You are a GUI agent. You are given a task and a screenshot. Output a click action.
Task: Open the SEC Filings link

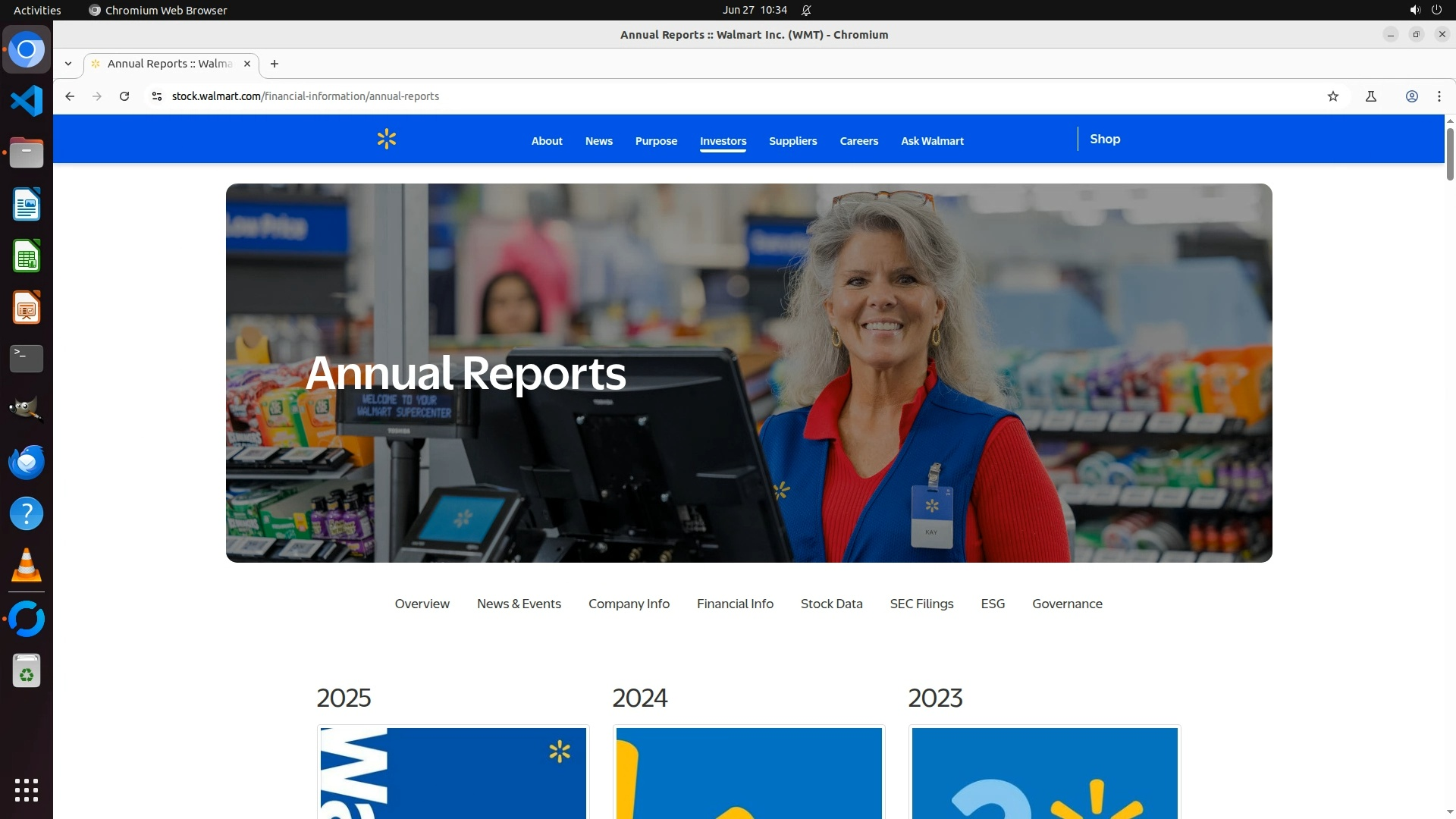point(921,604)
